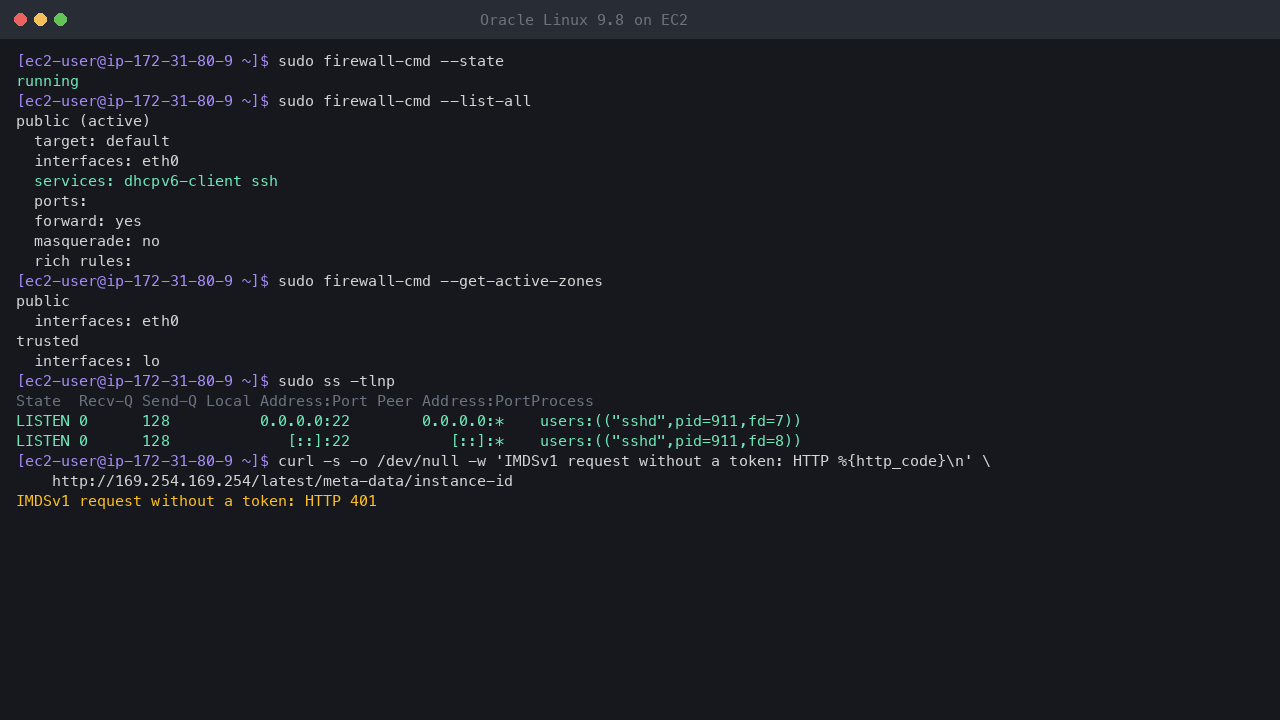Select the 'HTTP 401' result output line
The width and height of the screenshot is (1280, 720).
(196, 501)
